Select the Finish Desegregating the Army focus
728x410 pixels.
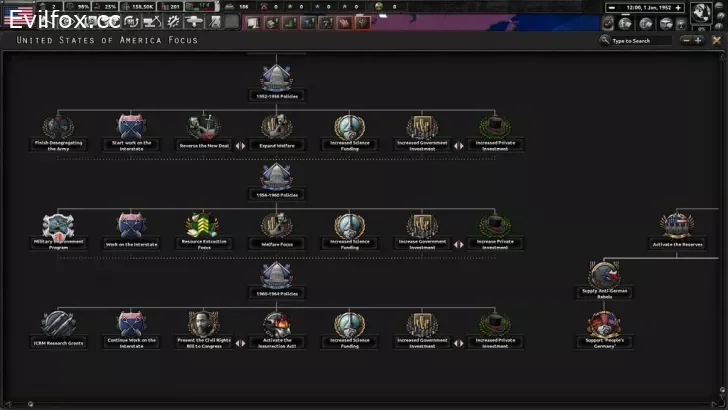(57, 129)
